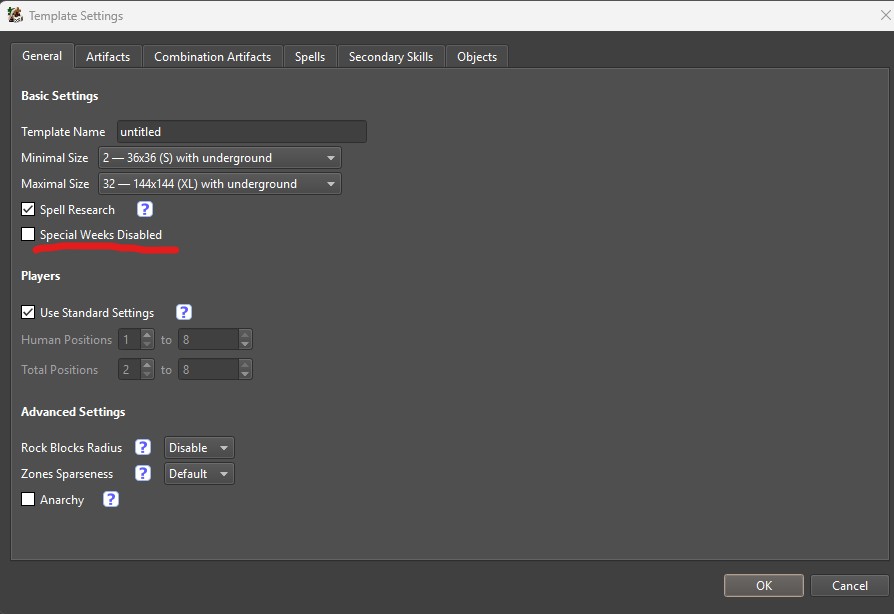The image size is (894, 614).
Task: Click the Template Settings app icon
Action: click(x=15, y=15)
